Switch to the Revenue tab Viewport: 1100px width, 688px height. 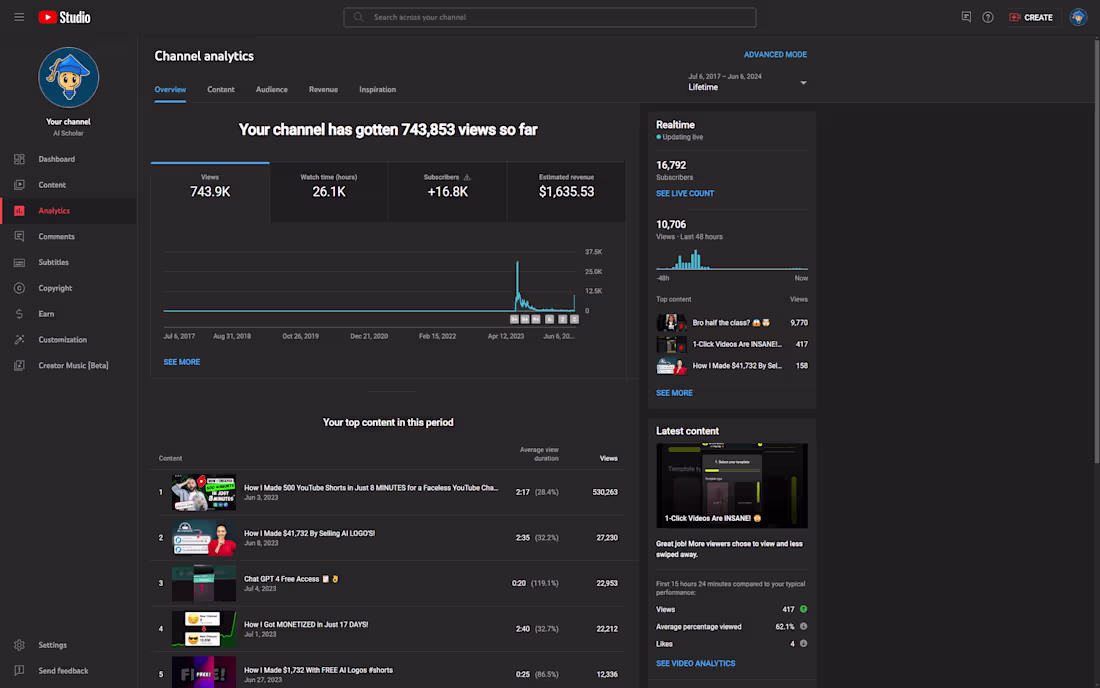pyautogui.click(x=323, y=89)
